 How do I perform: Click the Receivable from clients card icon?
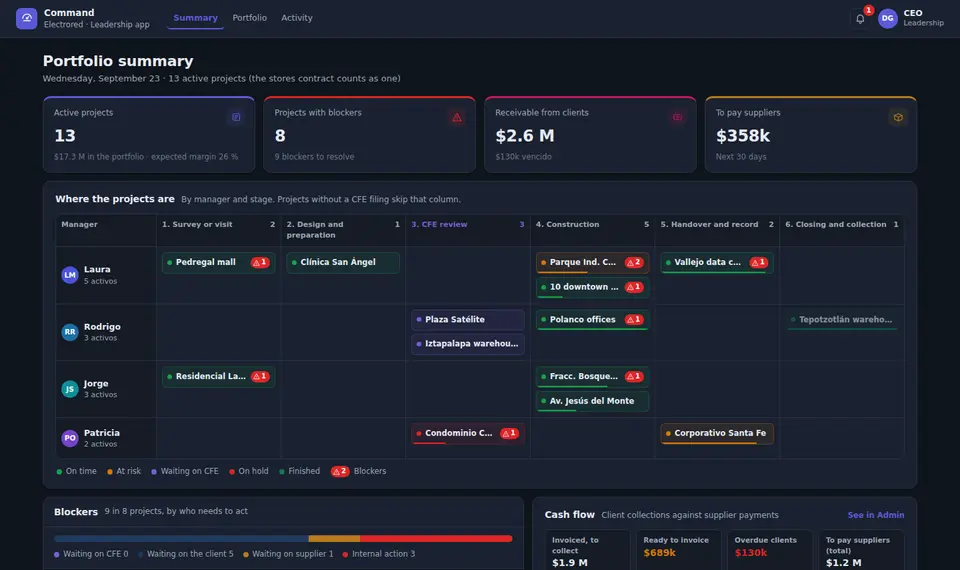677,117
